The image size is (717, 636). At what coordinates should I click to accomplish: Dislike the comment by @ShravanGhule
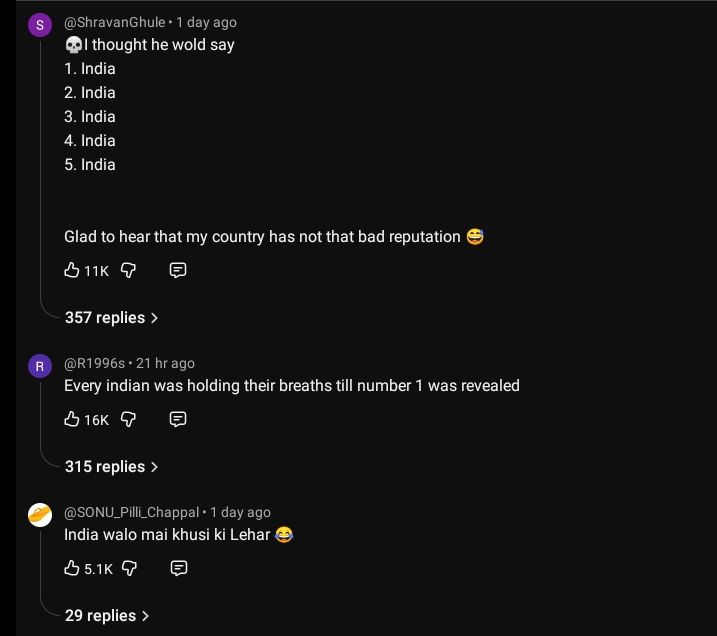(x=128, y=270)
